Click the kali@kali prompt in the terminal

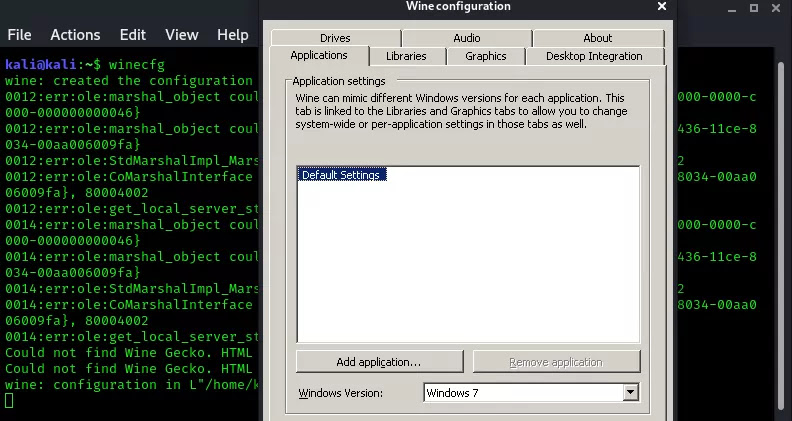40,65
